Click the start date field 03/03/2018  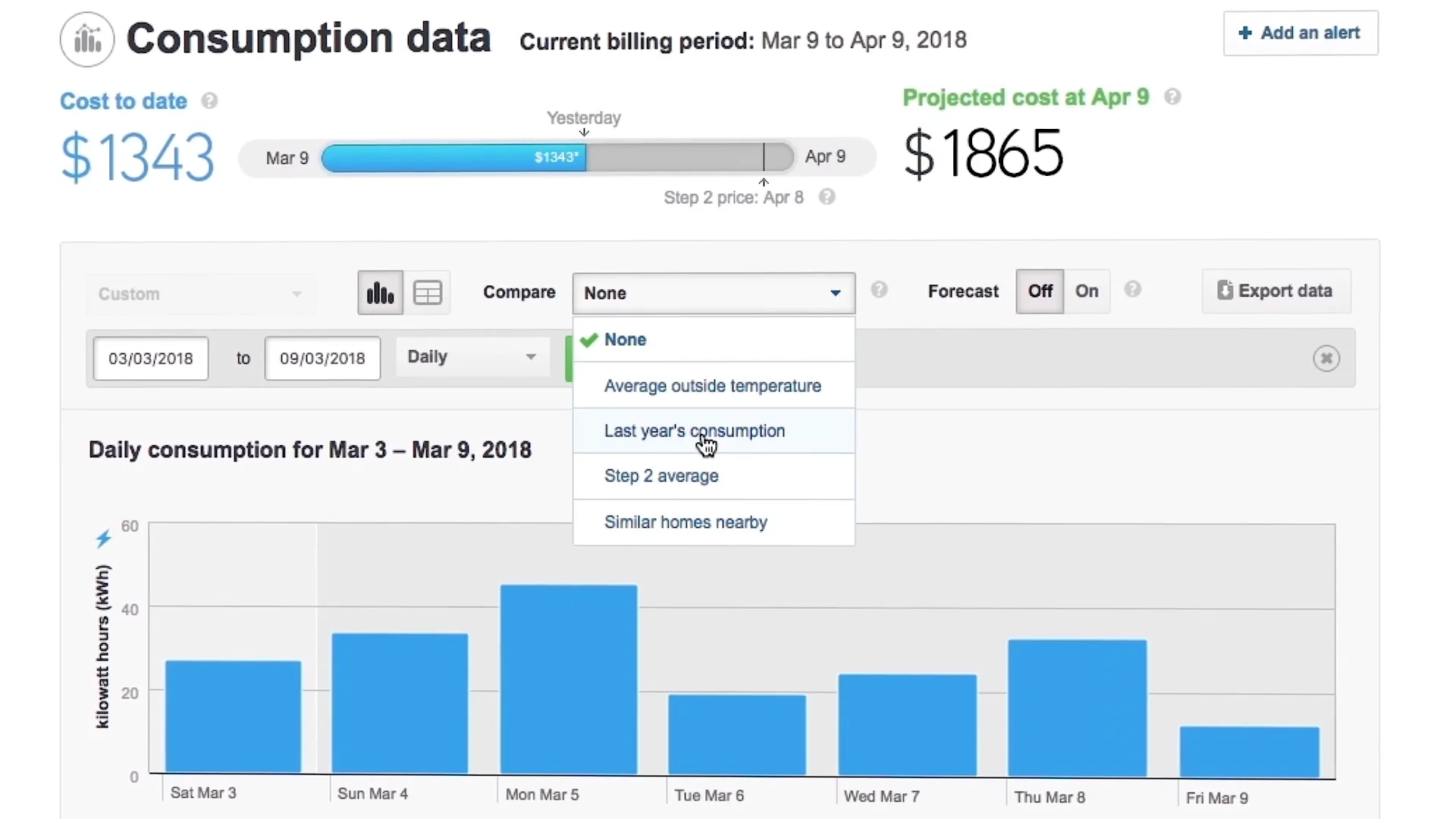click(x=151, y=359)
